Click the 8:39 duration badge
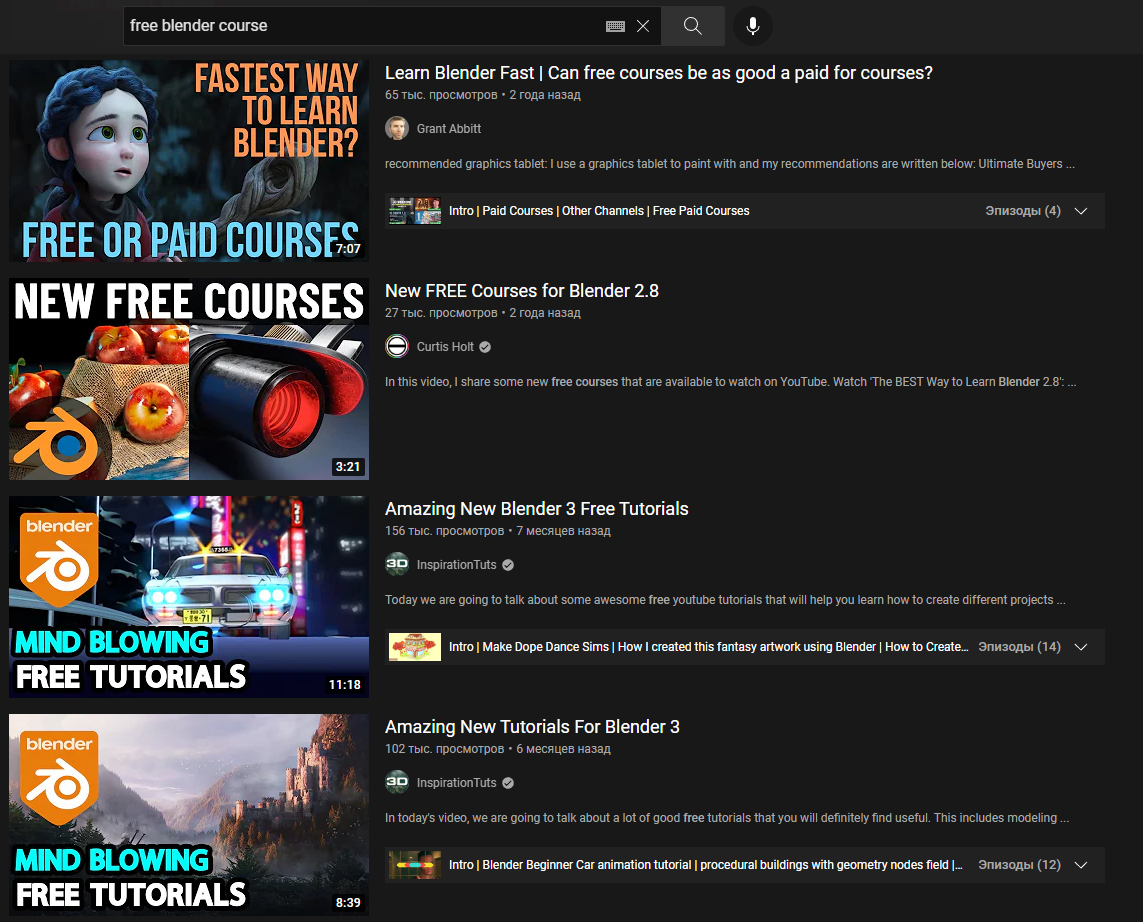The image size is (1143, 922). coord(348,902)
